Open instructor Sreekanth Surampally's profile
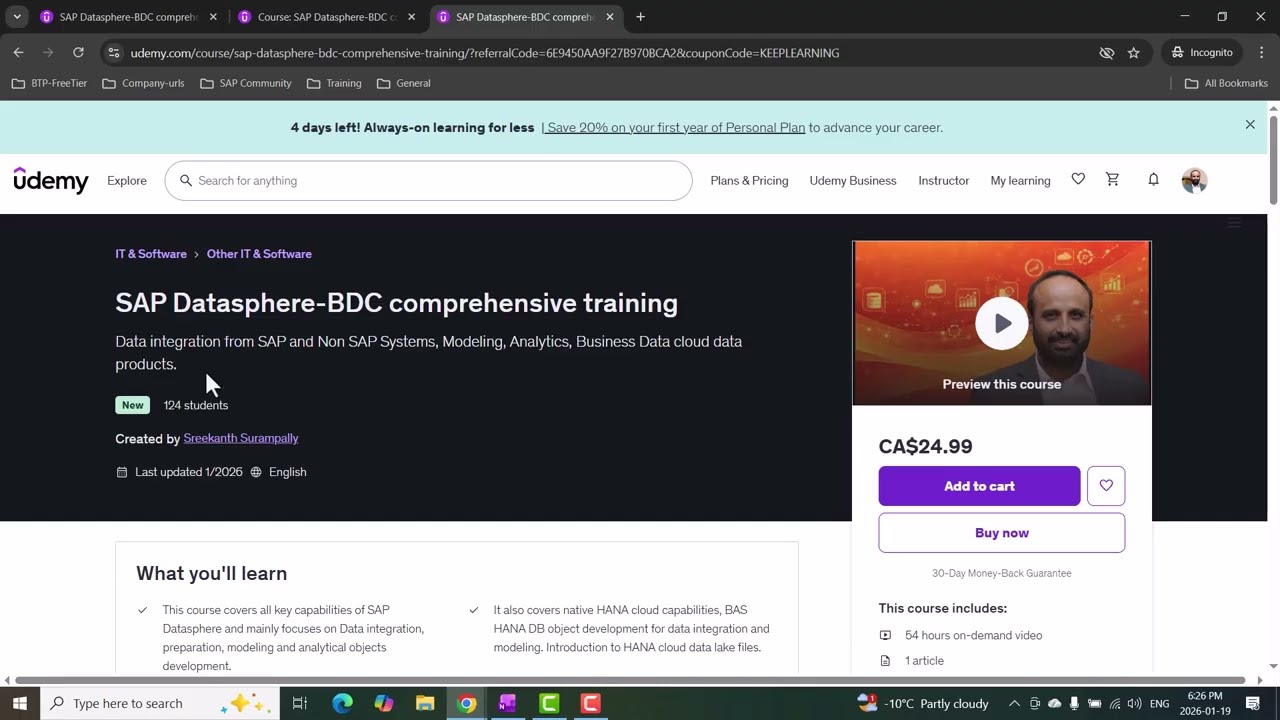This screenshot has width=1280, height=720. pos(241,438)
